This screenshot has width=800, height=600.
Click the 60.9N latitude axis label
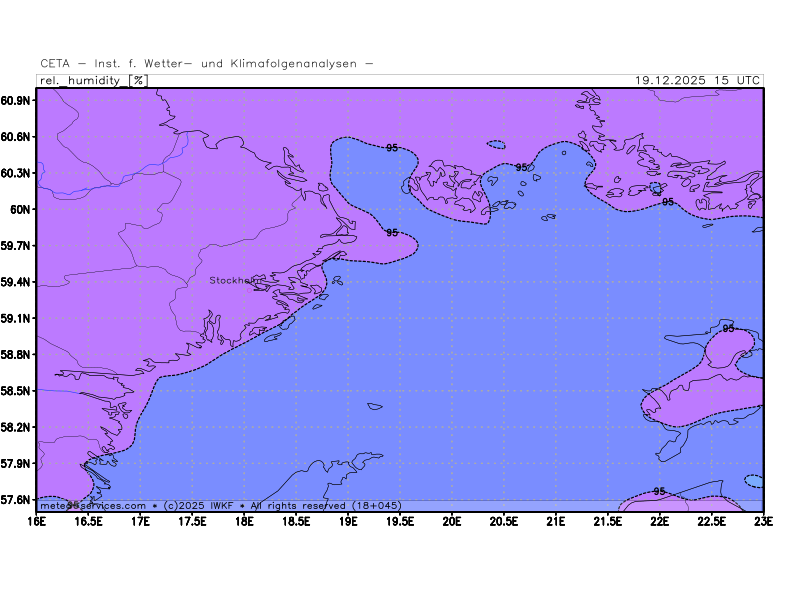pos(18,101)
